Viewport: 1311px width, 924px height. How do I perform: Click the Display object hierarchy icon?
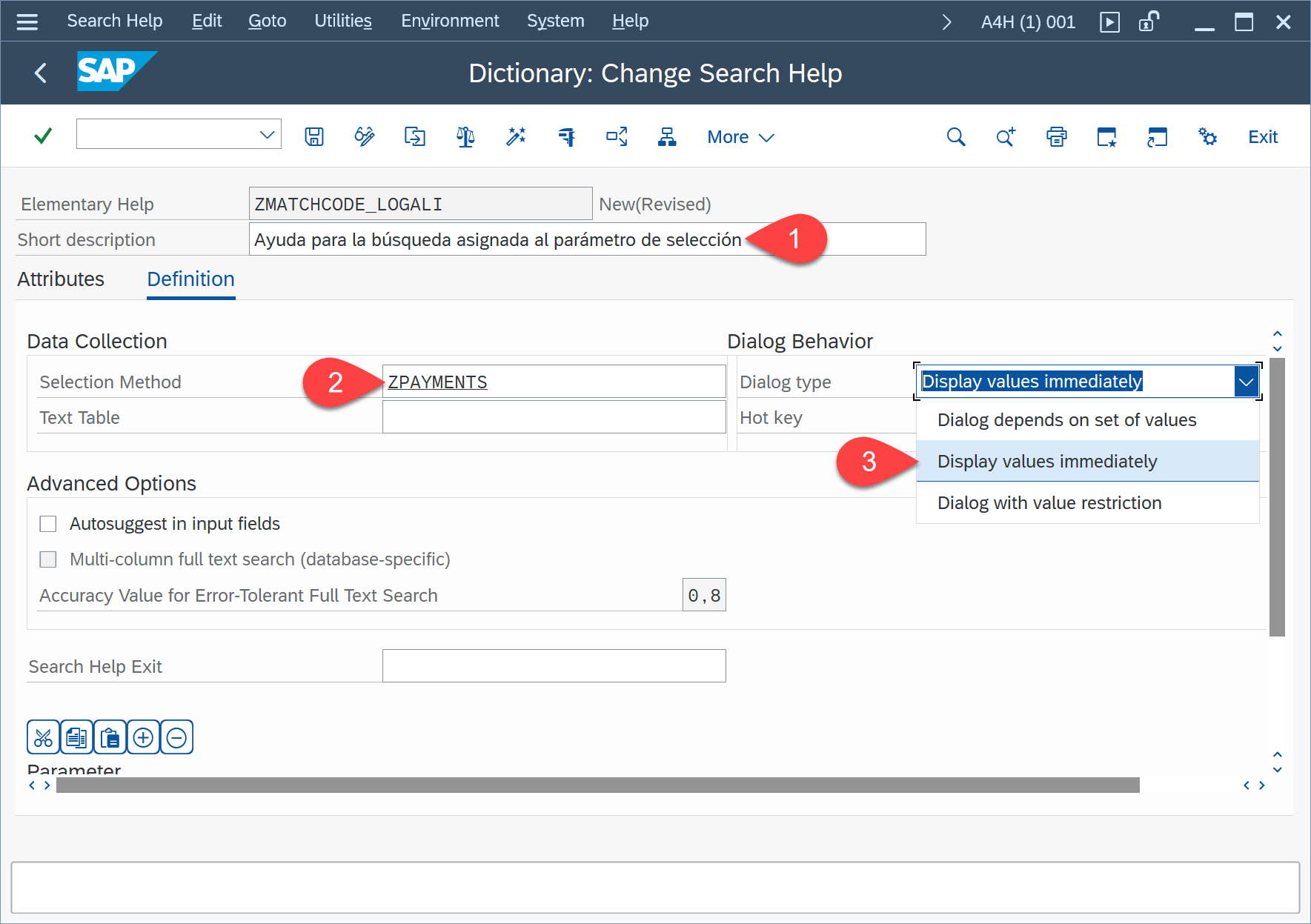[667, 137]
